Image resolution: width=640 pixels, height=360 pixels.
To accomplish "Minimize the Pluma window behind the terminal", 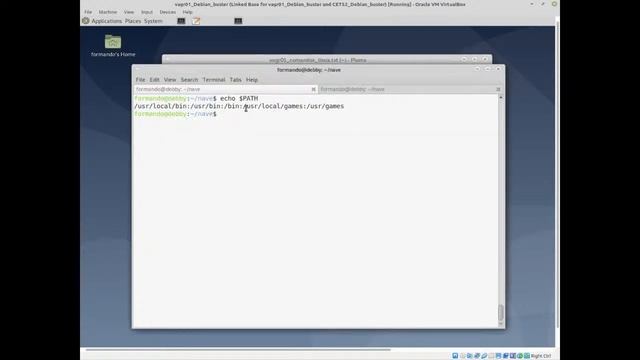I will tap(464, 60).
